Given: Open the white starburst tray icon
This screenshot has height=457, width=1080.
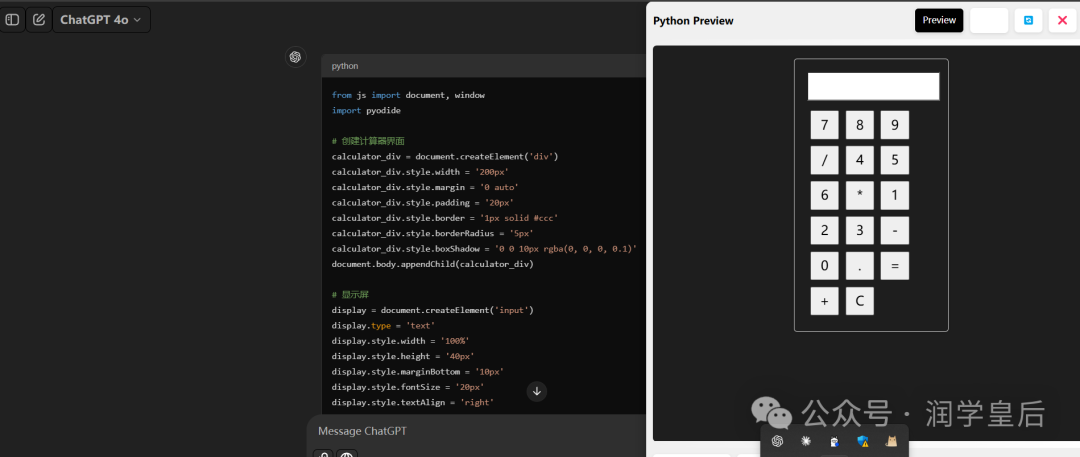Looking at the screenshot, I should pyautogui.click(x=806, y=441).
